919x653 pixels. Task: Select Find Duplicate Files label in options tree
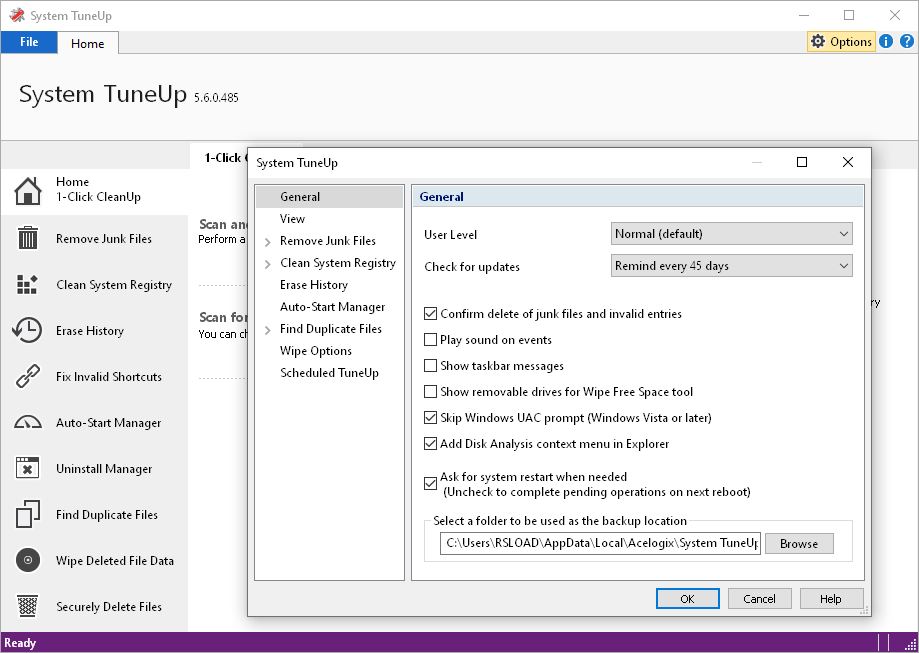pos(331,329)
